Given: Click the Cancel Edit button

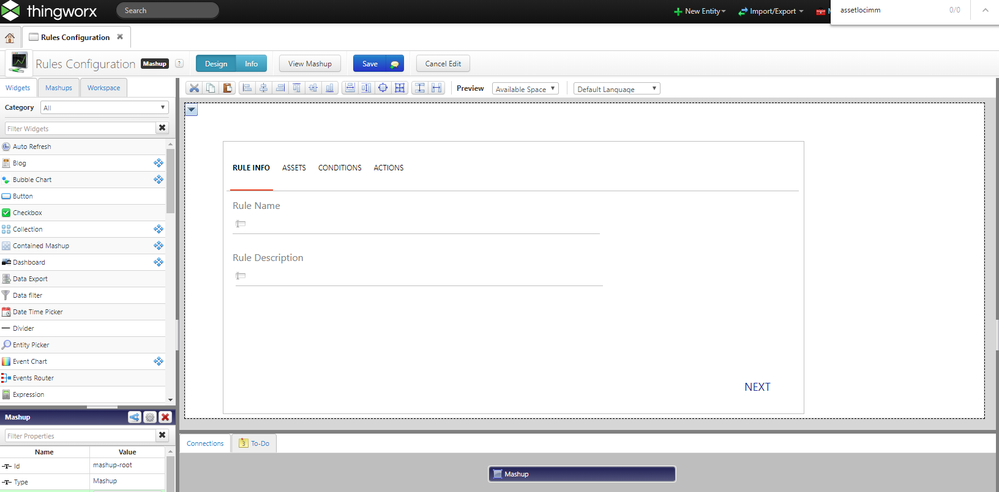Looking at the screenshot, I should pos(442,64).
